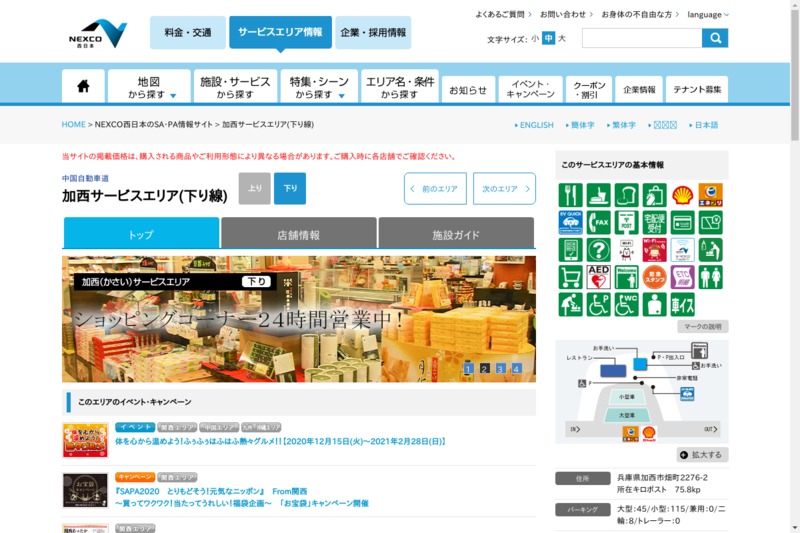Open the language dropdown
Viewport: 800px width, 533px height.
708,15
